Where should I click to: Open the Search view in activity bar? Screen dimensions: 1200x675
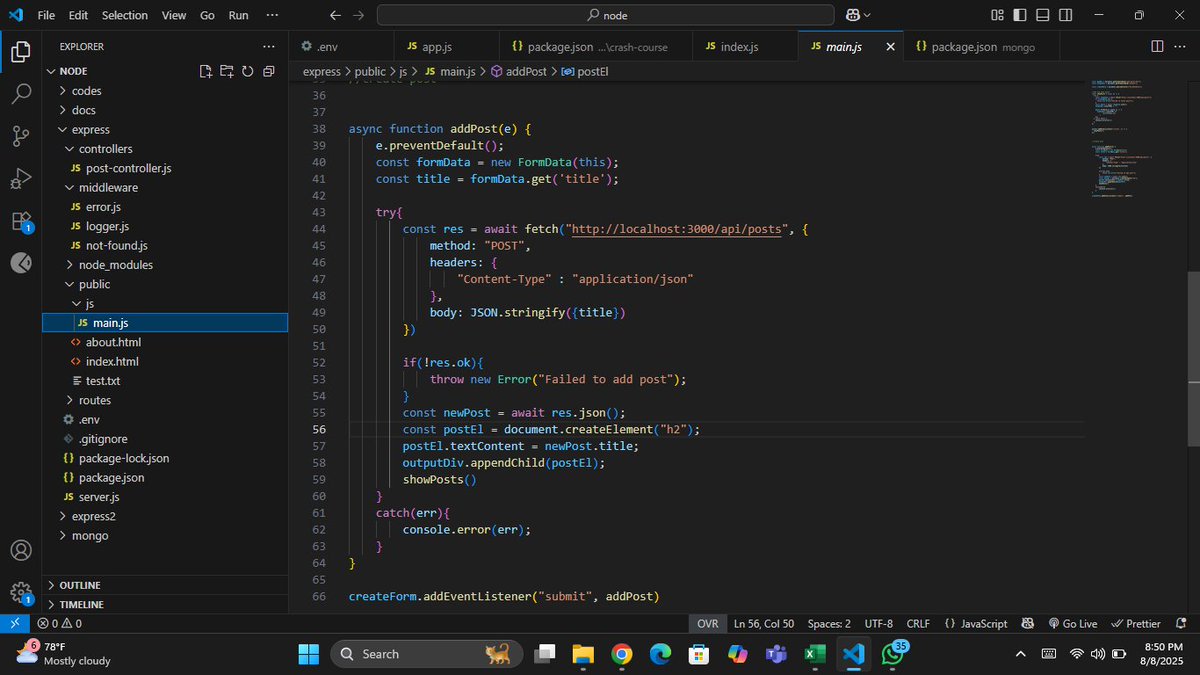[x=21, y=94]
